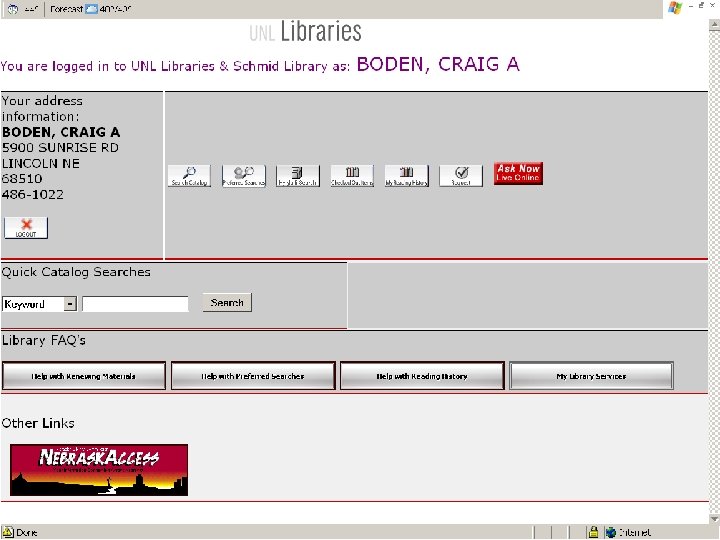Viewport: 720px width, 540px height.
Task: Open the Keyword search type dropdown
Action: point(39,304)
